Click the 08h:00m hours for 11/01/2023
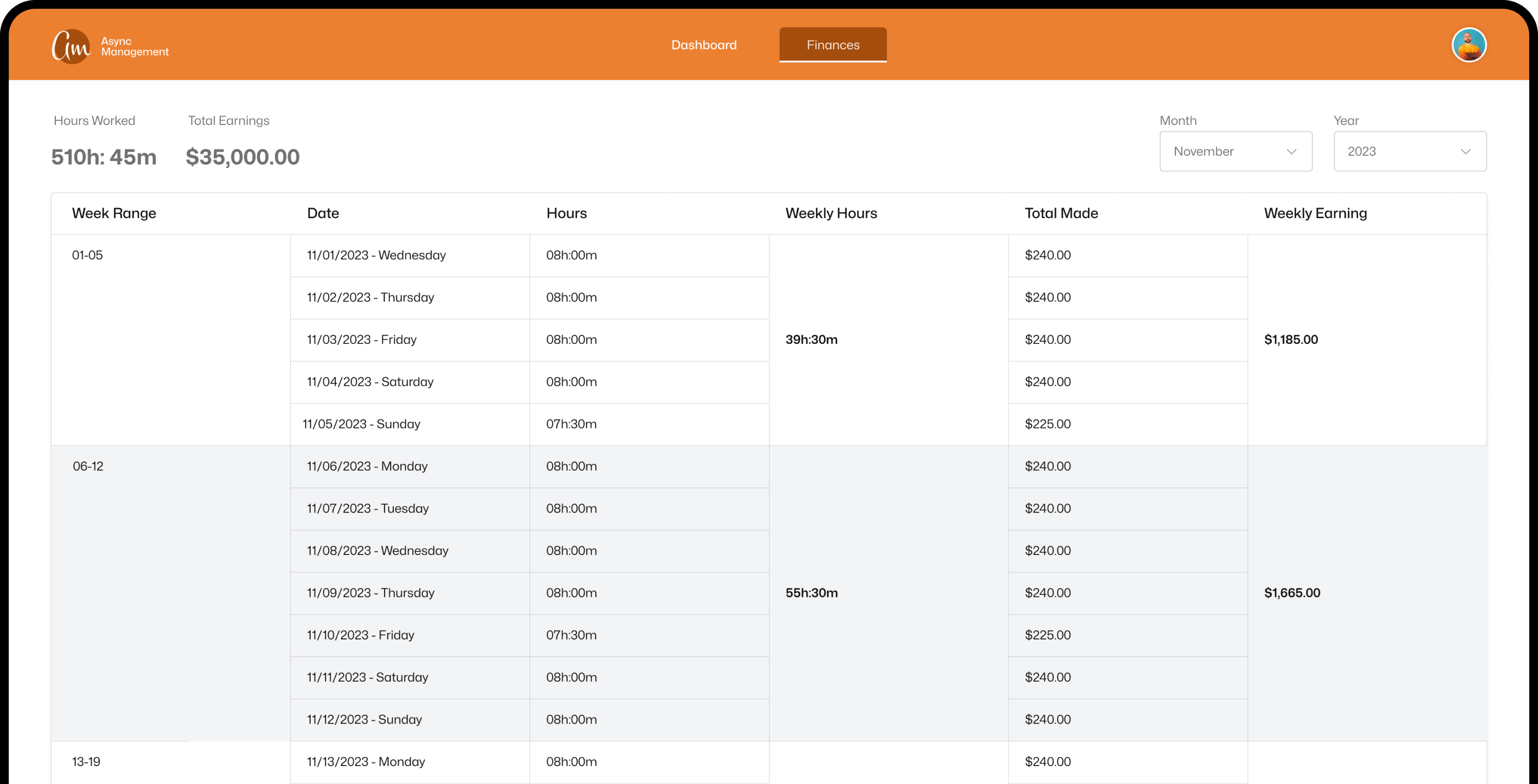1538x784 pixels. [572, 255]
